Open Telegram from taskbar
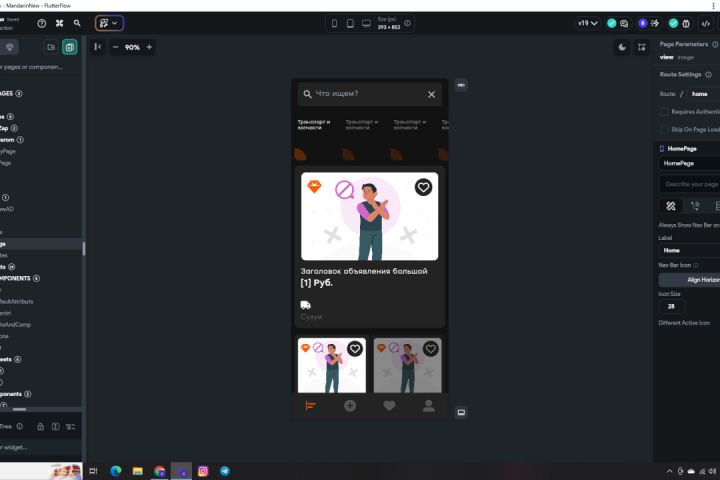This screenshot has height=480, width=720. 225,471
